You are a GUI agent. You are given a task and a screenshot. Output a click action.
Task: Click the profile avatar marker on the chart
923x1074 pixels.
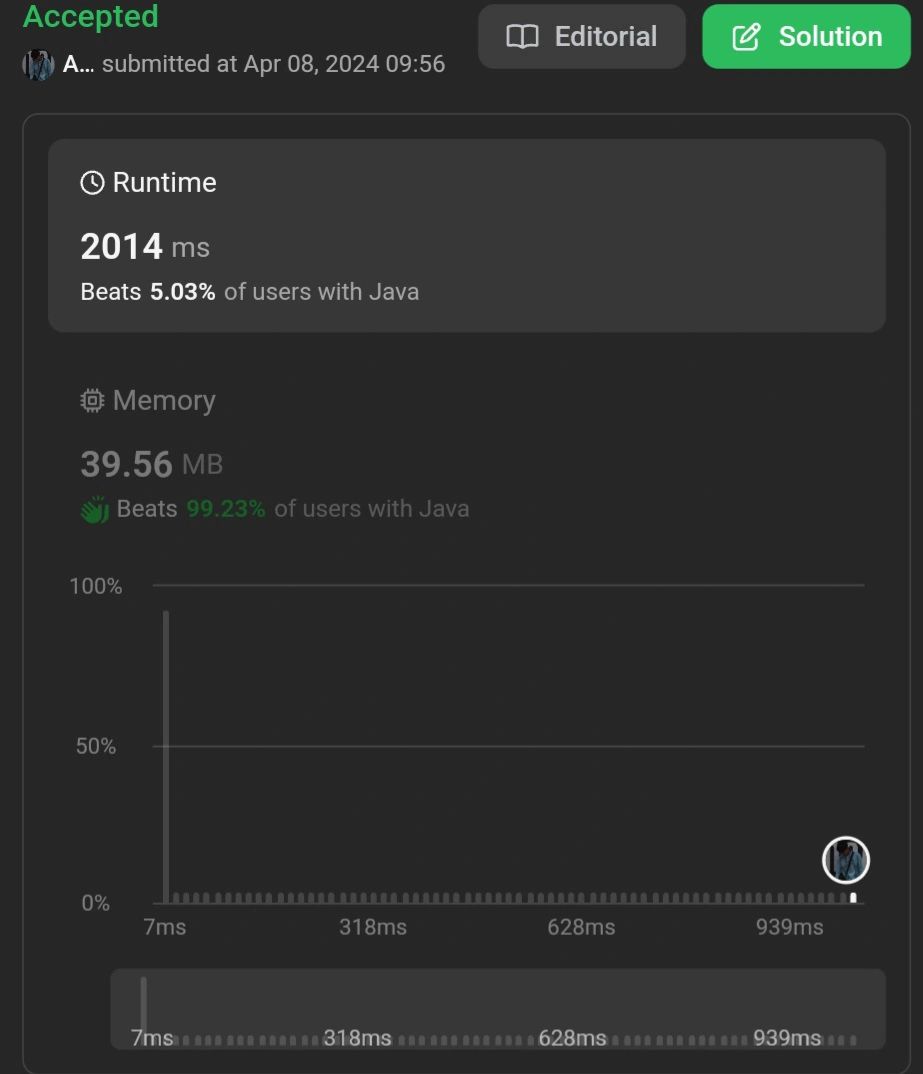coord(846,860)
